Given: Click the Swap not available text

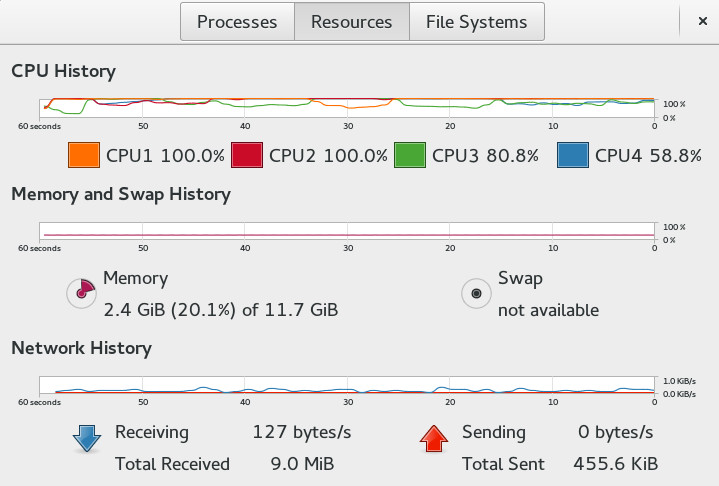Looking at the screenshot, I should (x=548, y=310).
